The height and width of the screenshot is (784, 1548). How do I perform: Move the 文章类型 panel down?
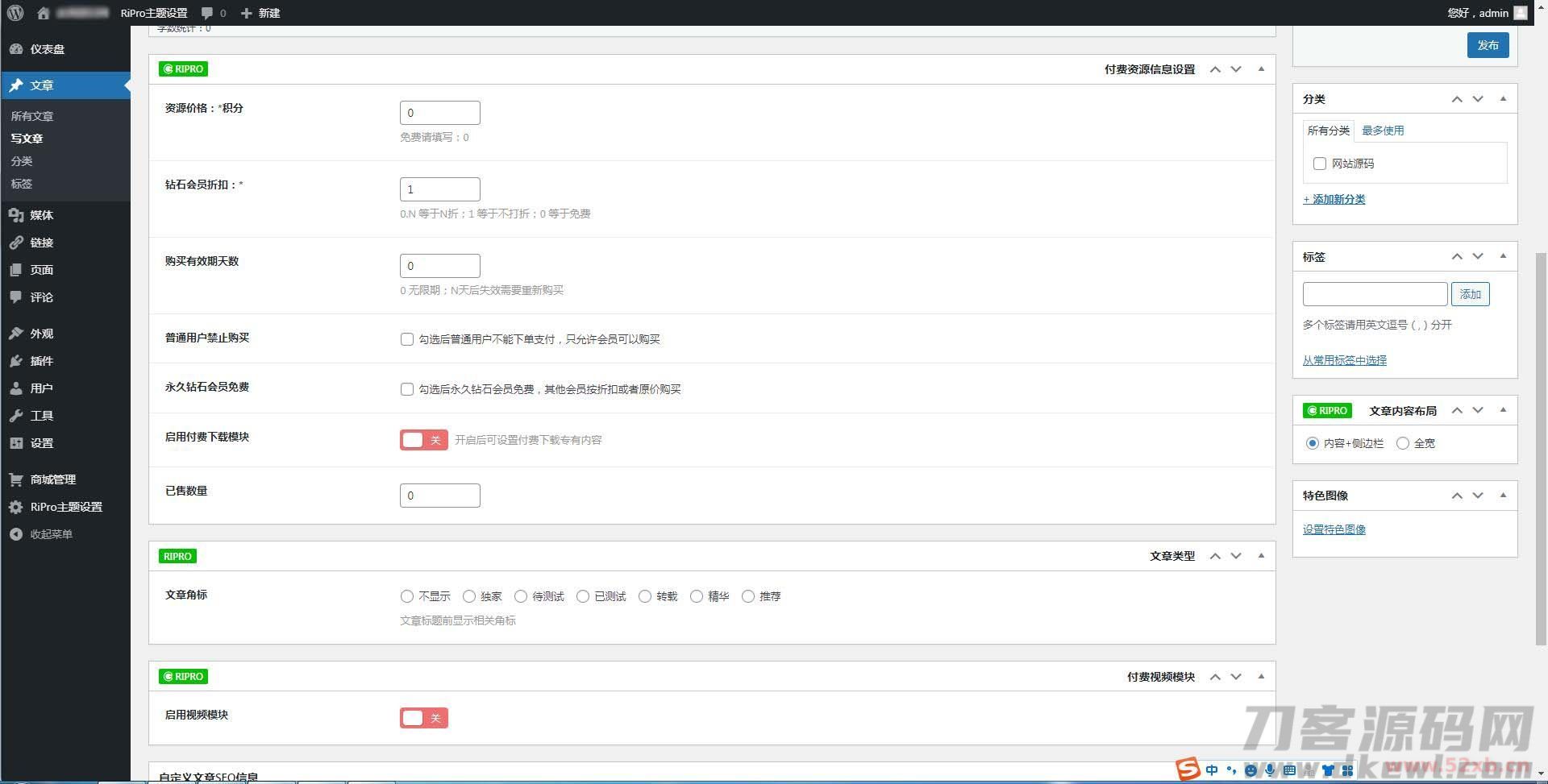[1236, 556]
